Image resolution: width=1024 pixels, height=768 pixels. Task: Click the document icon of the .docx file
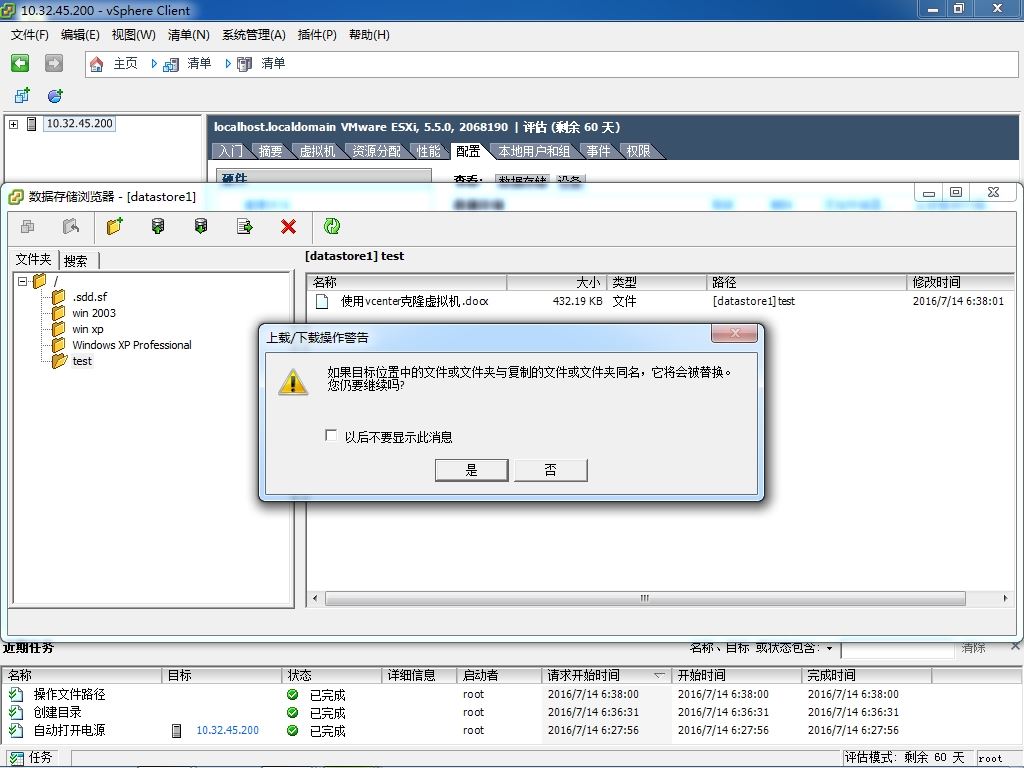(x=322, y=301)
